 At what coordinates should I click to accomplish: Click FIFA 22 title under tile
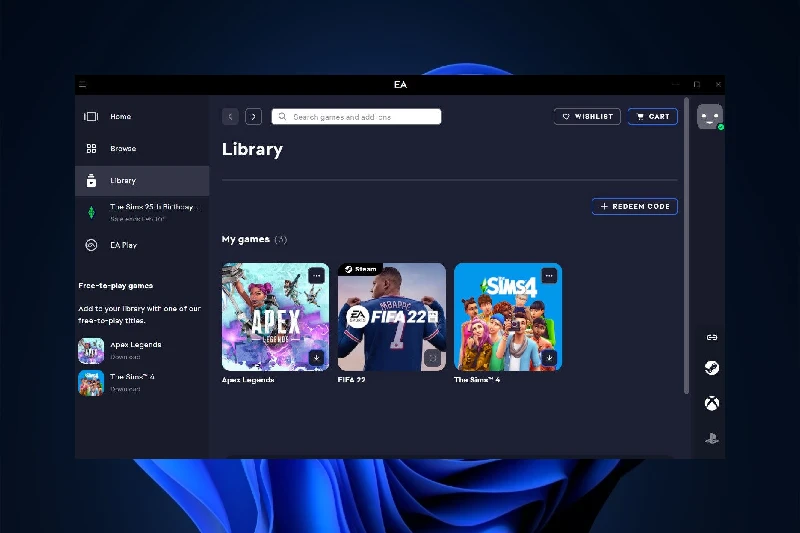pyautogui.click(x=352, y=380)
